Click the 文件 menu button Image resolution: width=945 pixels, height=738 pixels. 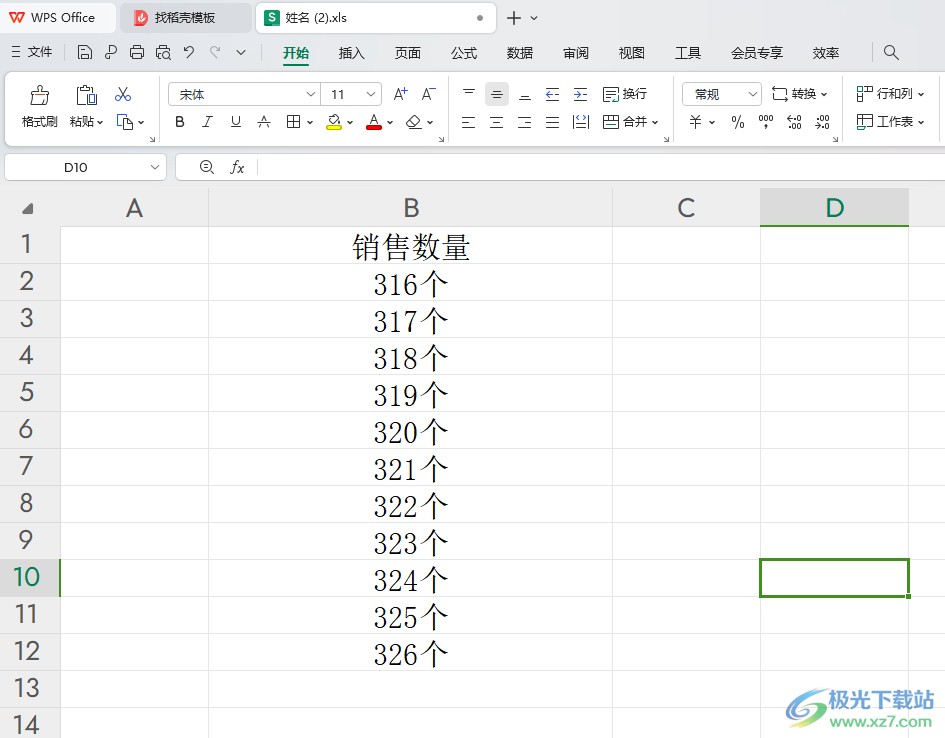(x=32, y=52)
